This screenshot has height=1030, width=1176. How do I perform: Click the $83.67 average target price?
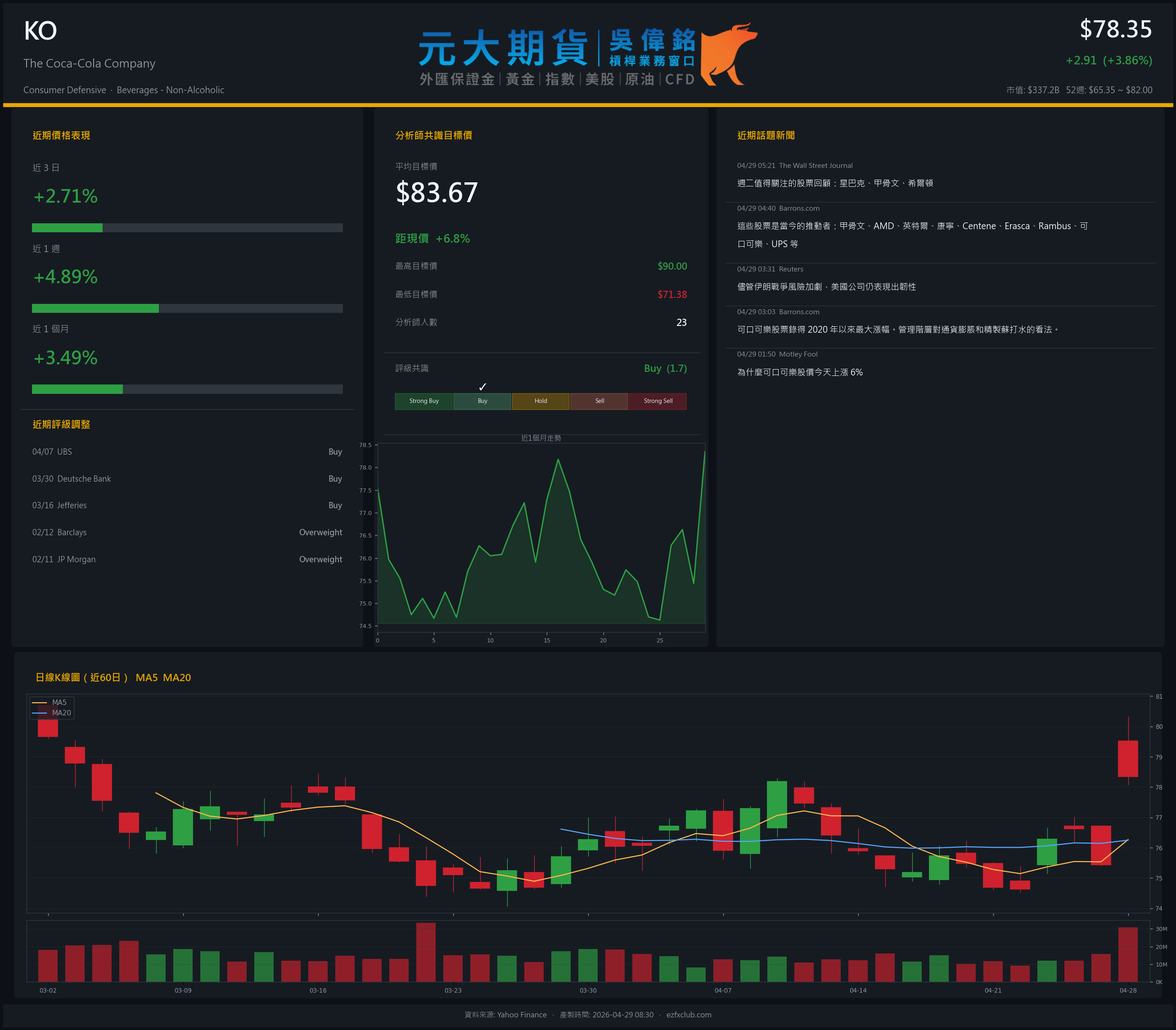point(437,193)
